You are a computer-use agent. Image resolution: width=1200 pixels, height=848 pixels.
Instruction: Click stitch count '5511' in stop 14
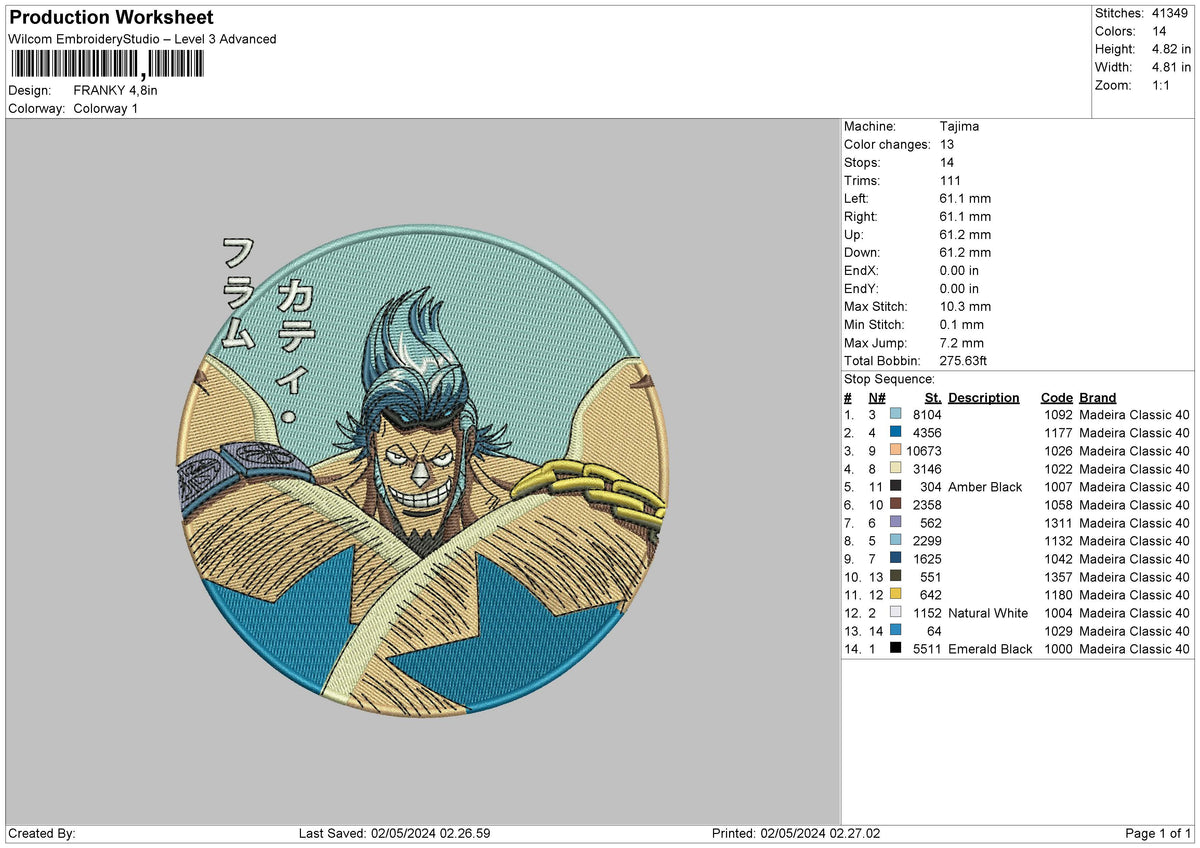927,649
